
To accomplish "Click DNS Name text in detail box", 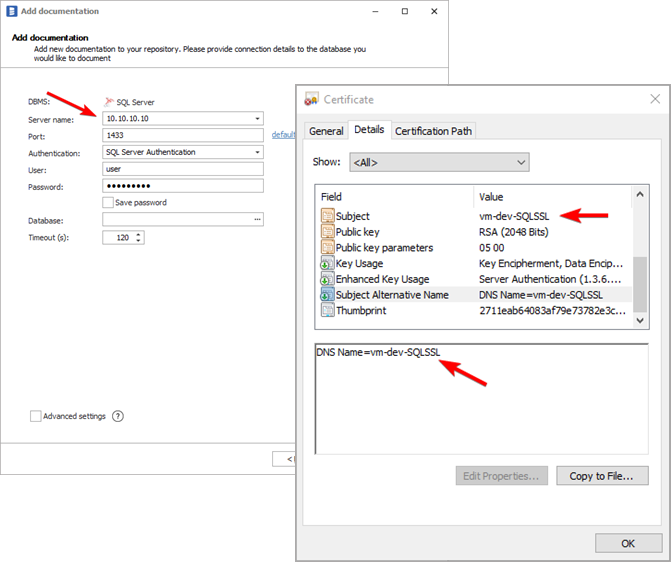I will (x=378, y=352).
